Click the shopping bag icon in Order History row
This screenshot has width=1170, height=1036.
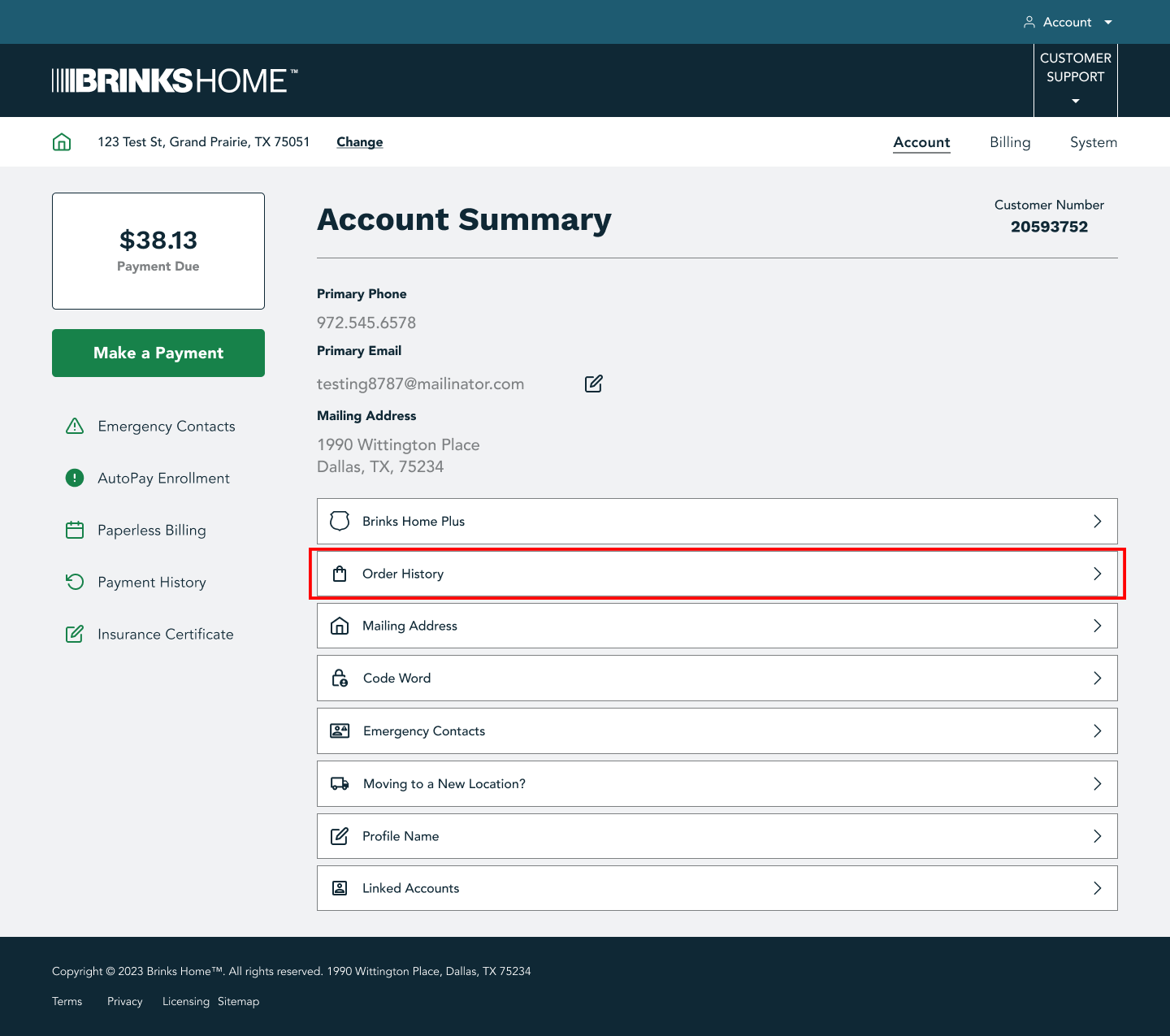(x=340, y=574)
